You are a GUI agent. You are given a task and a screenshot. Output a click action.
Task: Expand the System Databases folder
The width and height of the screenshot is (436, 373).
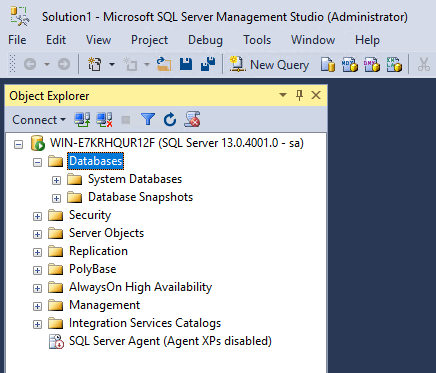(x=56, y=180)
